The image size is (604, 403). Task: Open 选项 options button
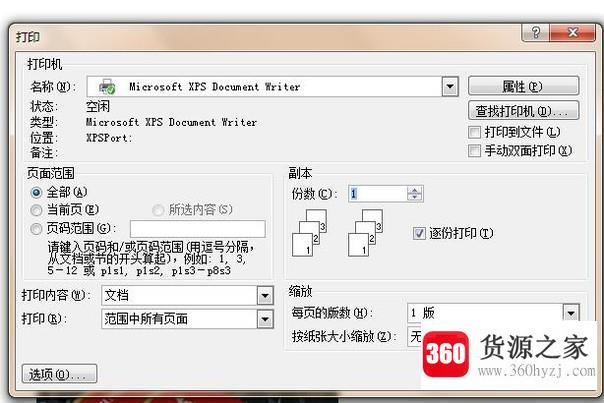click(59, 374)
